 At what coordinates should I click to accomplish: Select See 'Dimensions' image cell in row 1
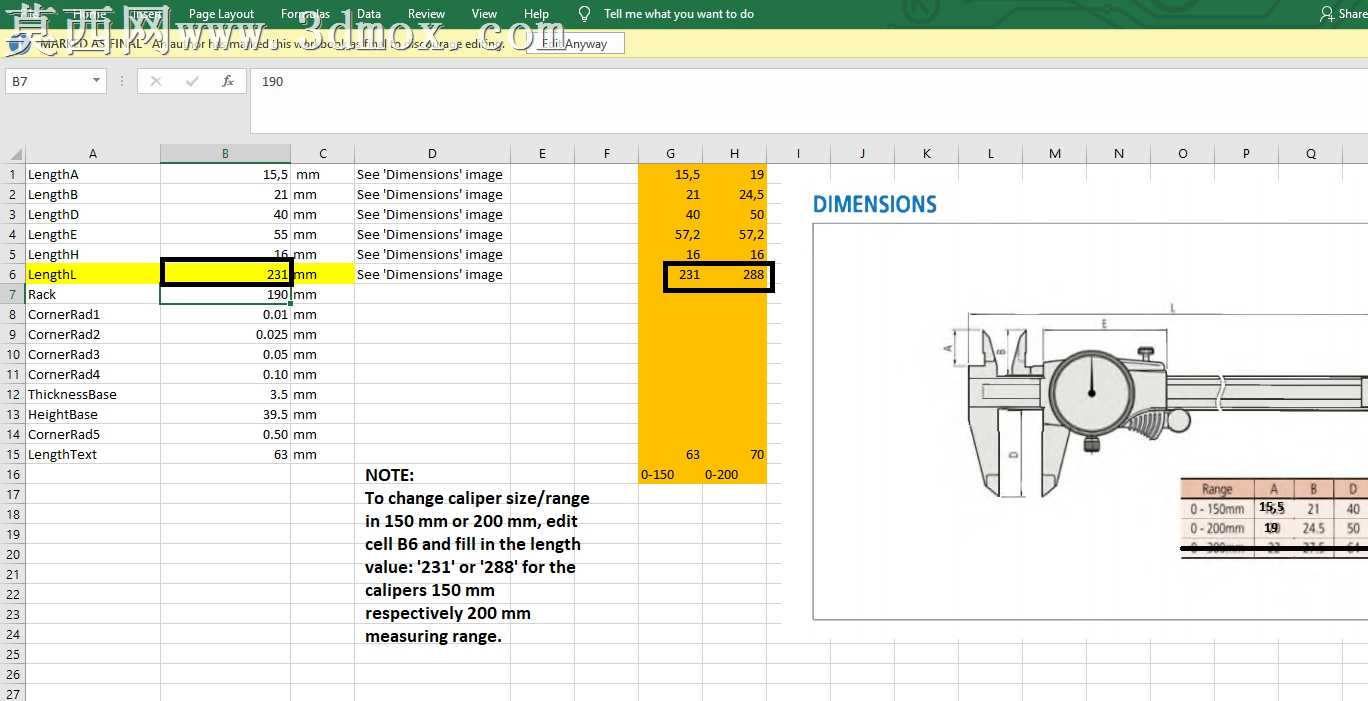pos(432,174)
